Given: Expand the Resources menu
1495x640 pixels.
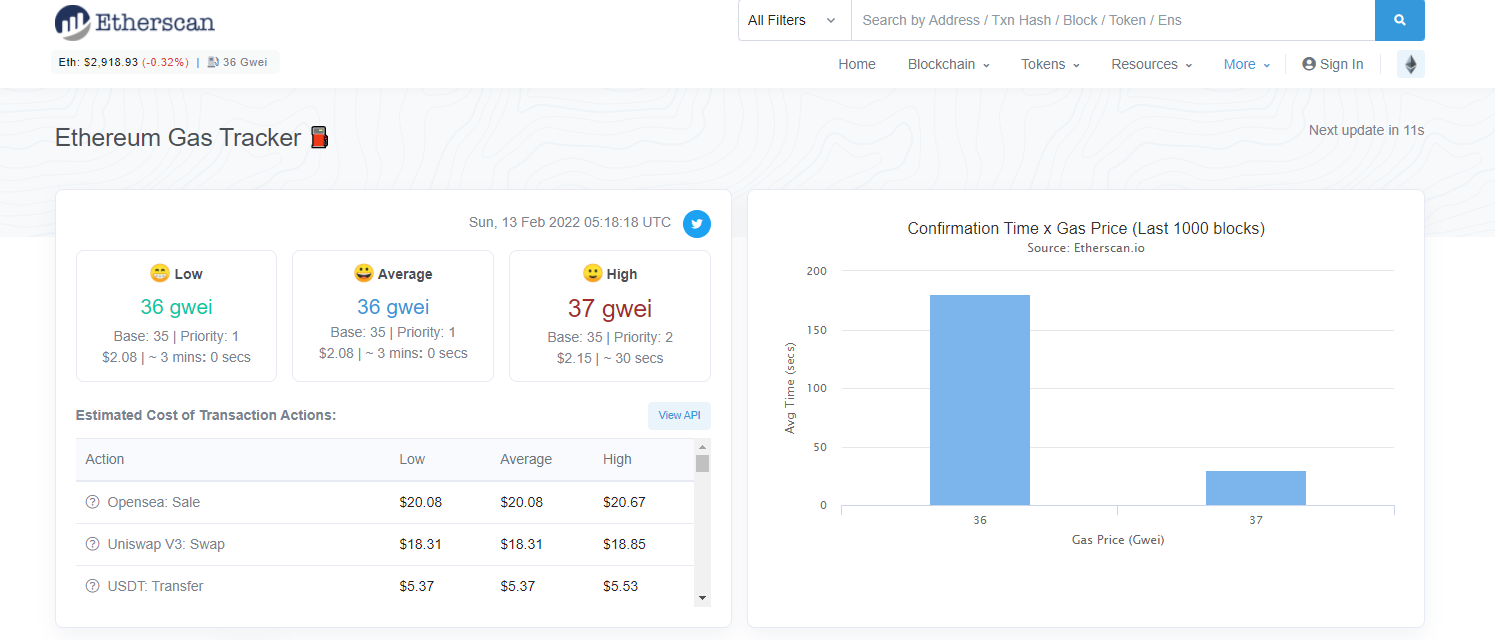Looking at the screenshot, I should [x=1152, y=64].
